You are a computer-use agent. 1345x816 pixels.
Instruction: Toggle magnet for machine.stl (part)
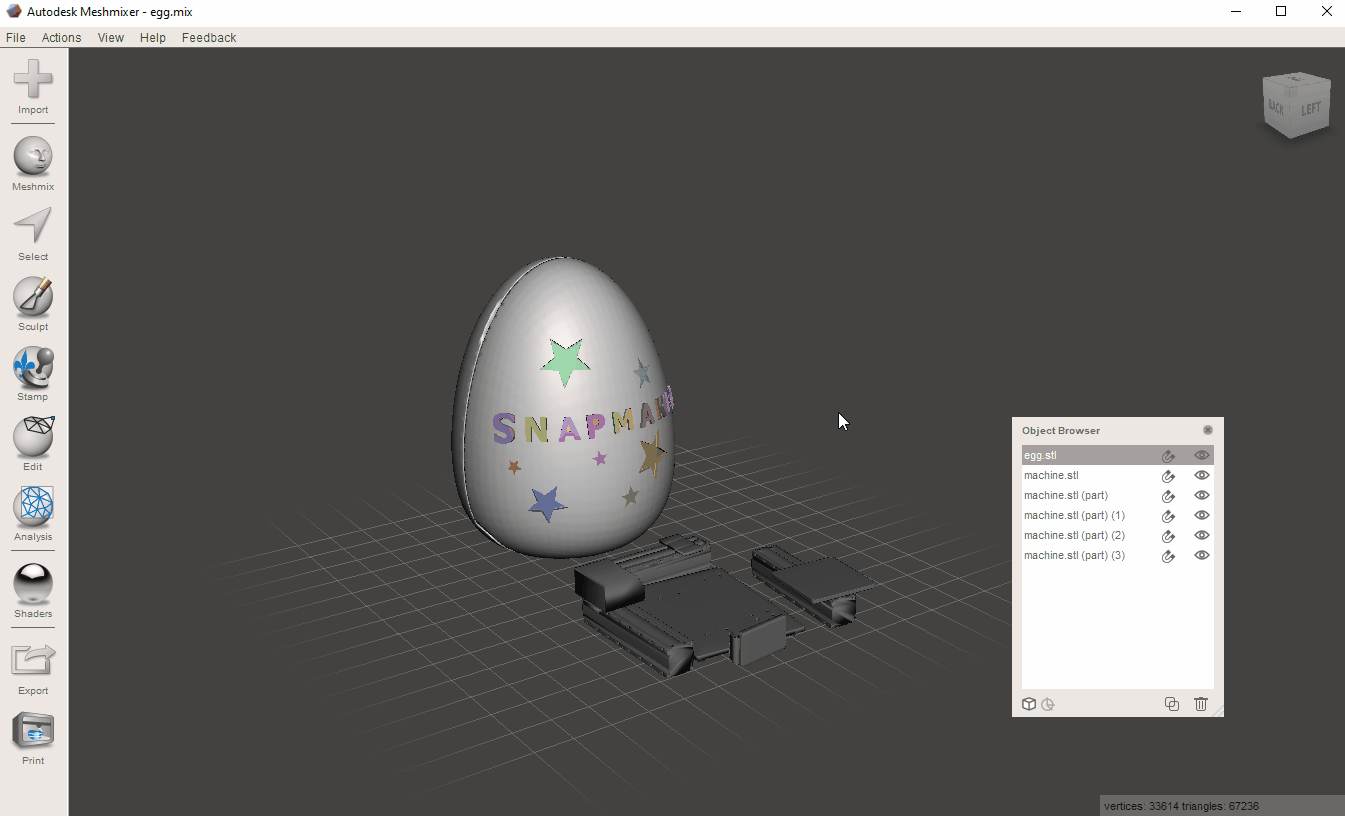(1168, 496)
